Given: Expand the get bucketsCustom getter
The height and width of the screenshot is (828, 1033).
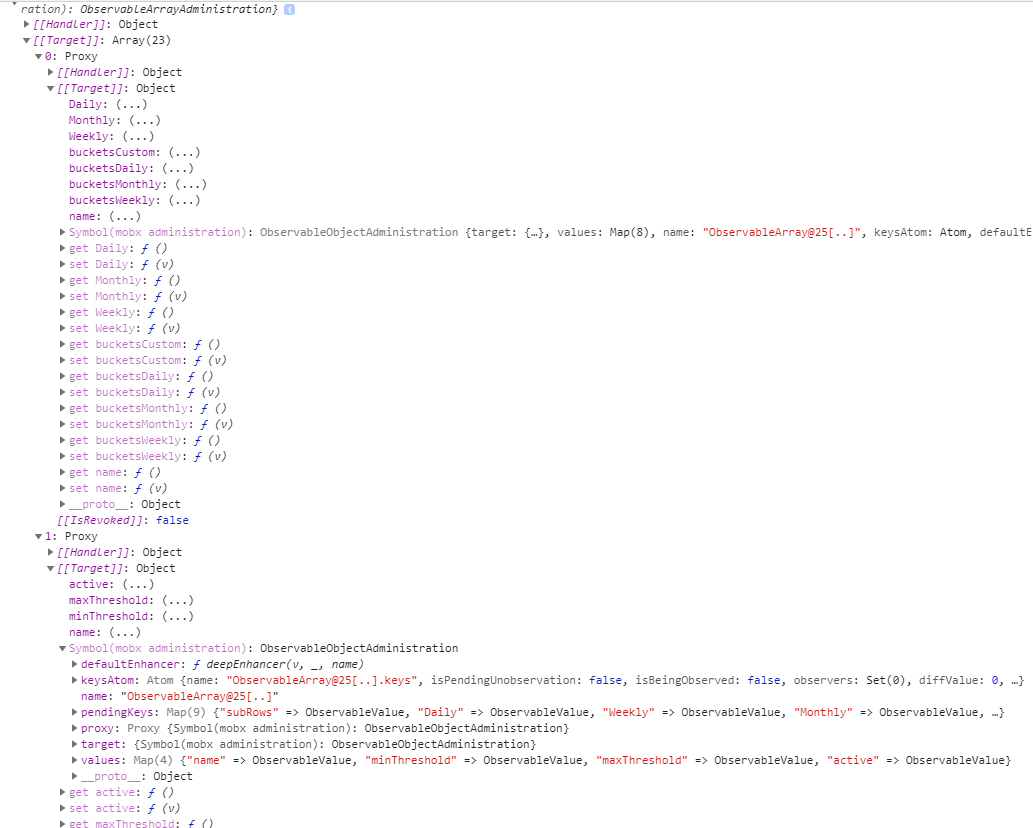Looking at the screenshot, I should coord(63,344).
